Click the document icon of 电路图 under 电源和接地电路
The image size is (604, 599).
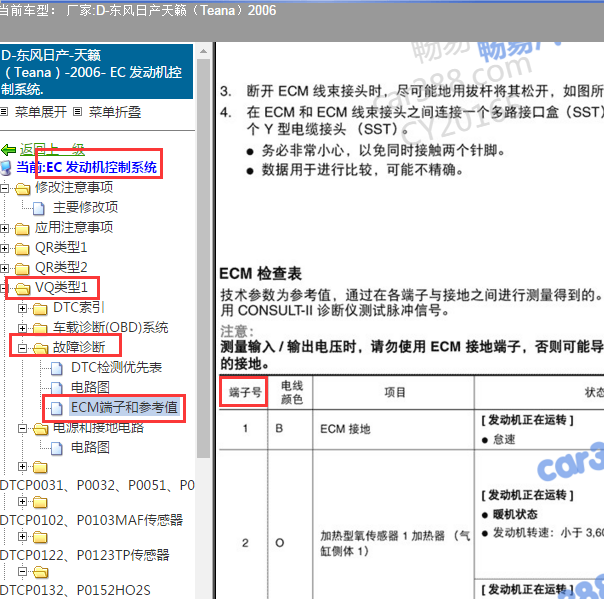(57, 448)
